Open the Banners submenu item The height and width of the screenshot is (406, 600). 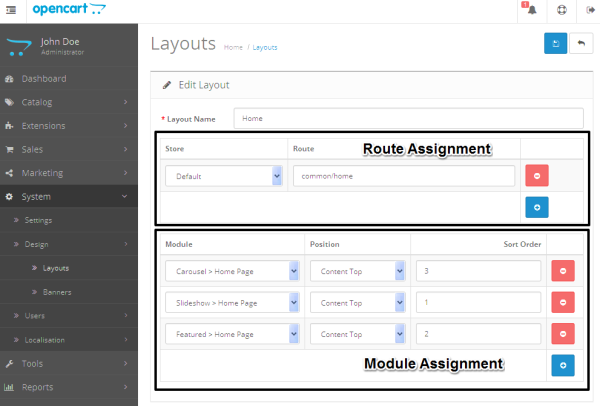click(x=69, y=292)
